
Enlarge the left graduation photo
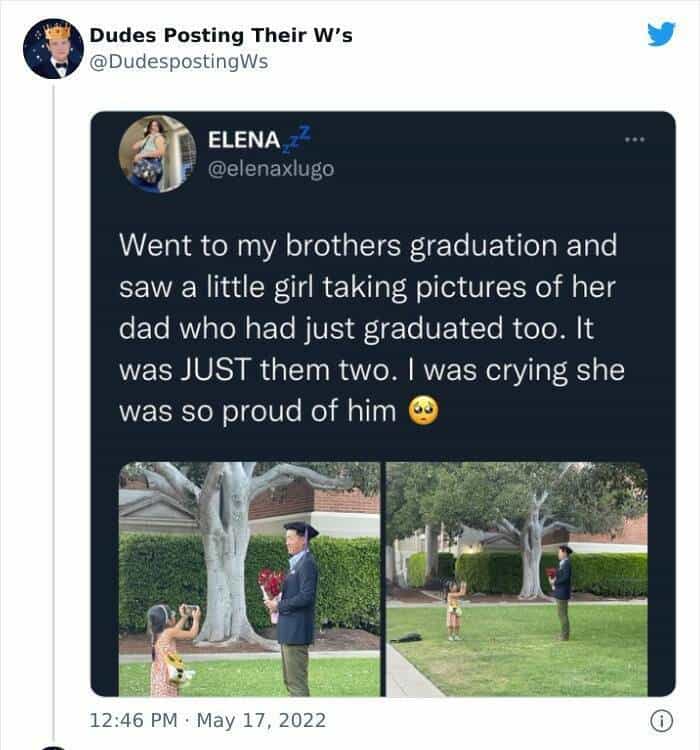tap(250, 578)
